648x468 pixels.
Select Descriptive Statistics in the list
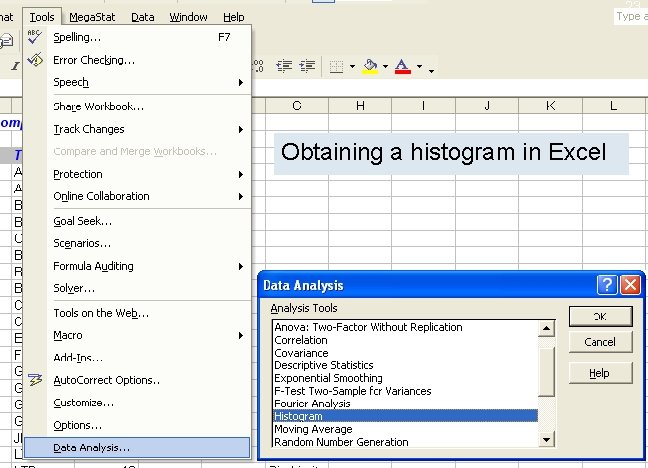(x=405, y=365)
